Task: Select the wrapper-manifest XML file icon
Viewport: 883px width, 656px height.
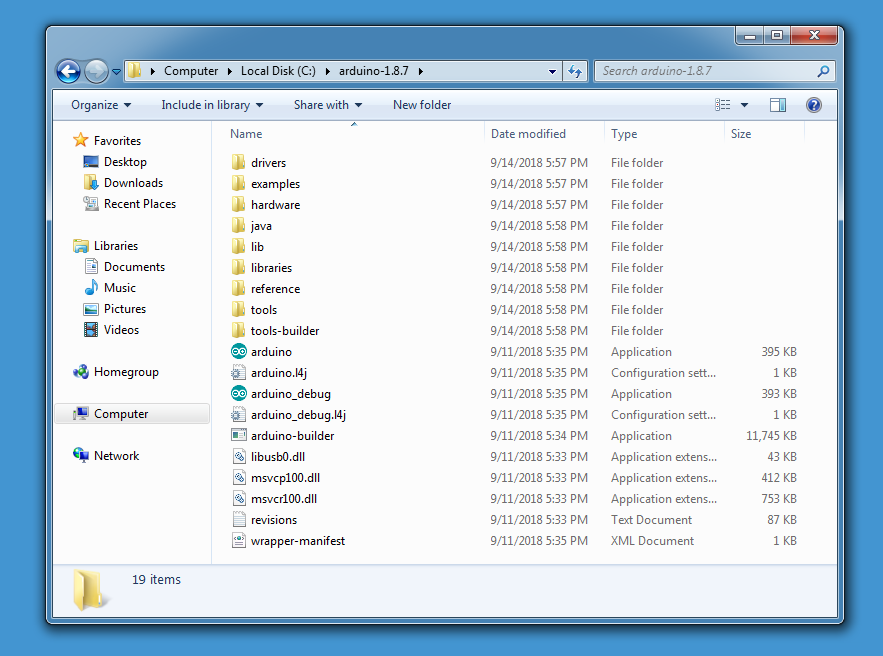Action: click(x=239, y=541)
